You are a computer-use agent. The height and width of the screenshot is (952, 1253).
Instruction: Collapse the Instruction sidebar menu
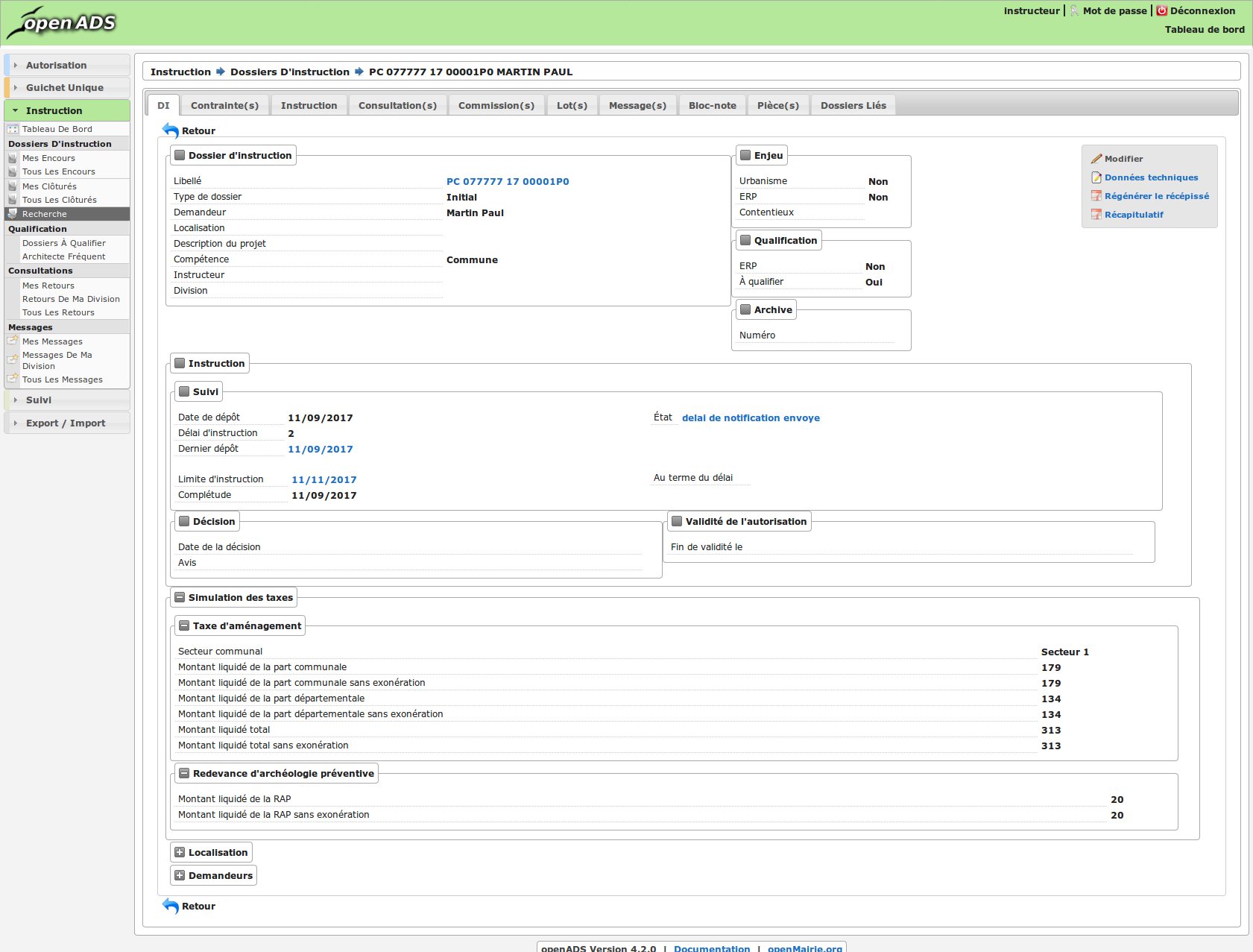click(67, 110)
